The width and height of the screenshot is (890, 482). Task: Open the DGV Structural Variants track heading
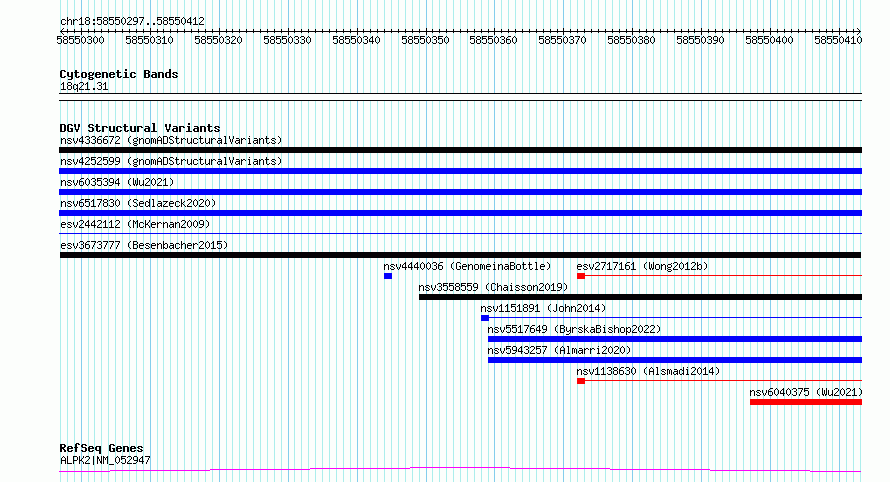[140, 128]
